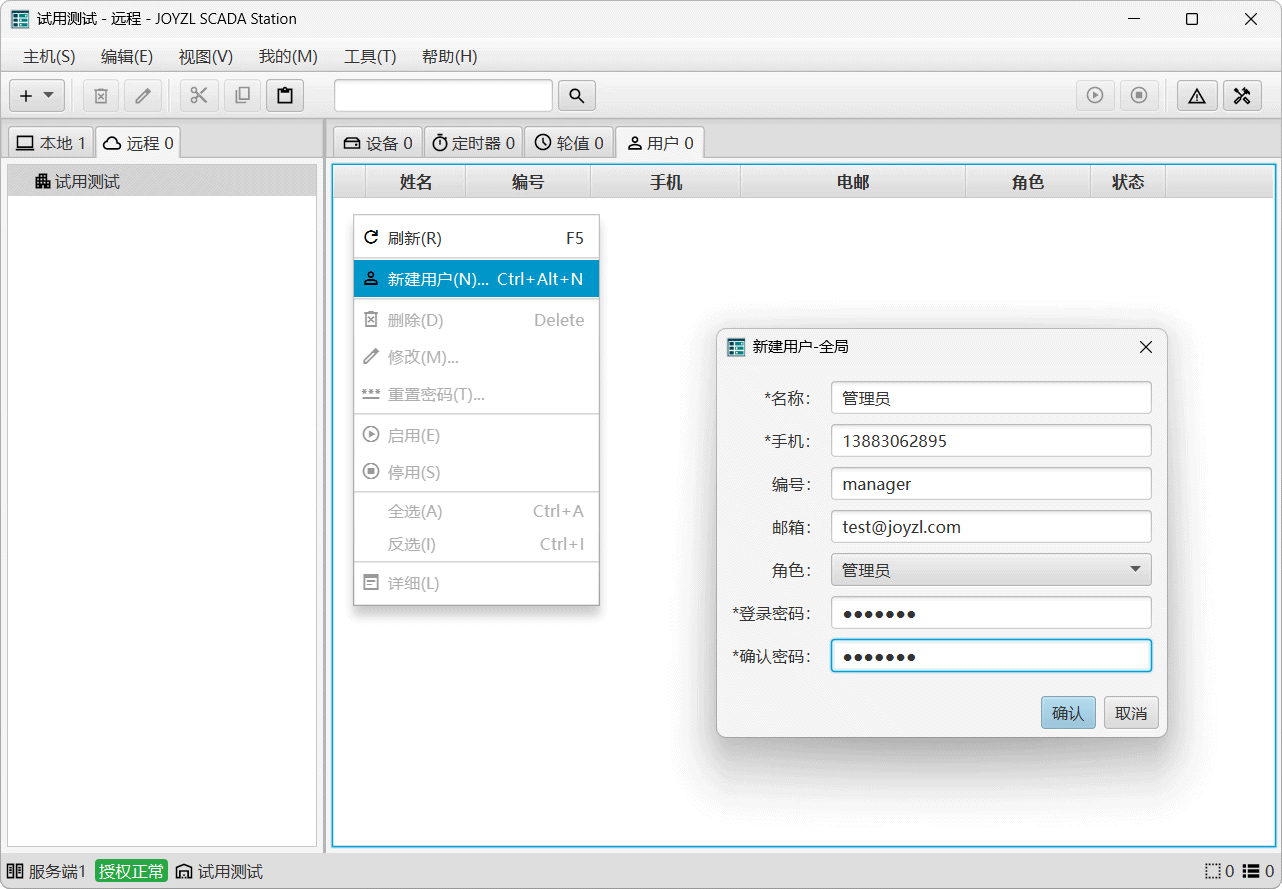Click the 编号 field containing manager
Viewport: 1282px width, 889px height.
click(991, 484)
